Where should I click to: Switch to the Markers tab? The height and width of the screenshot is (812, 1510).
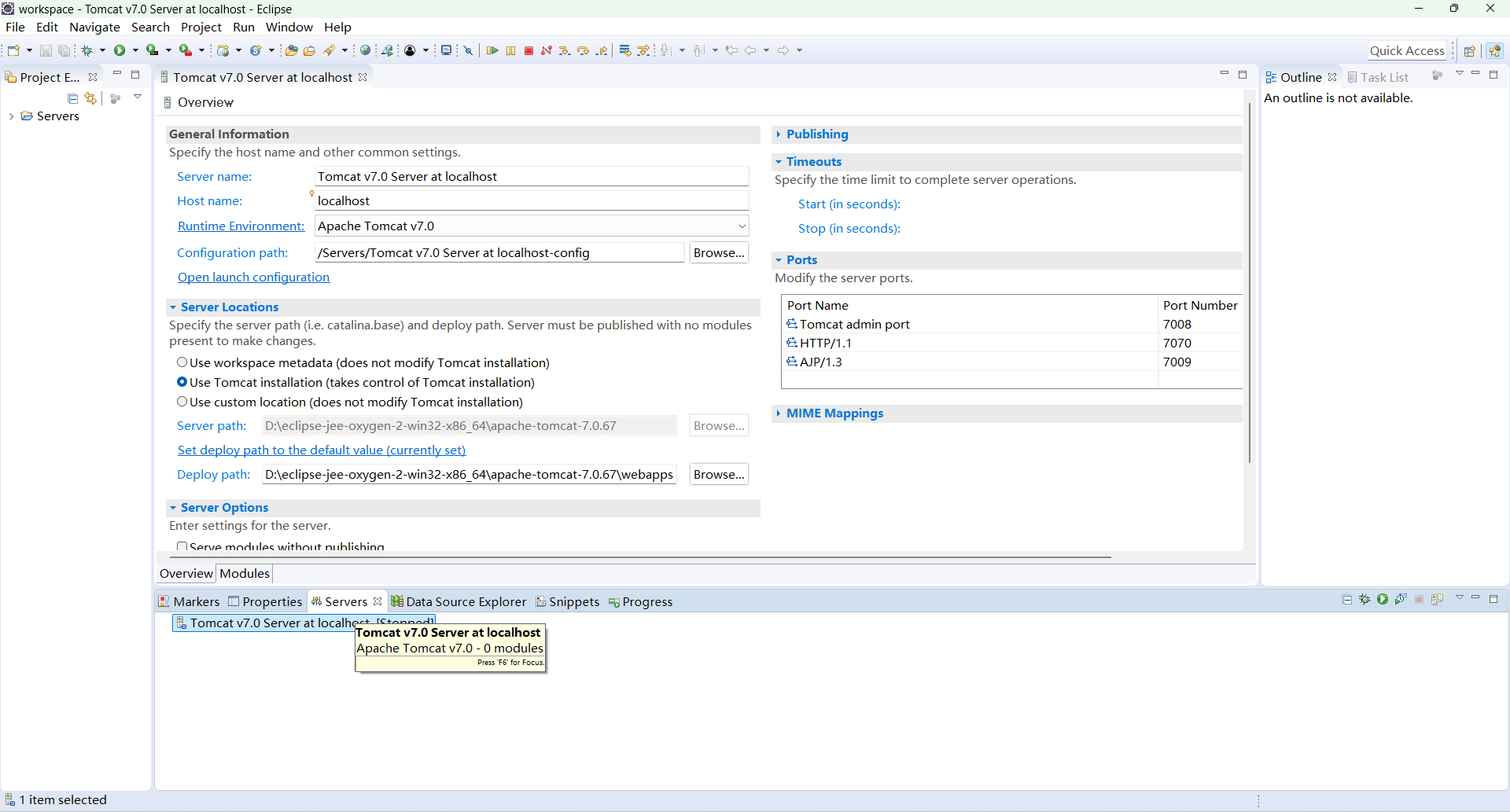tap(189, 602)
